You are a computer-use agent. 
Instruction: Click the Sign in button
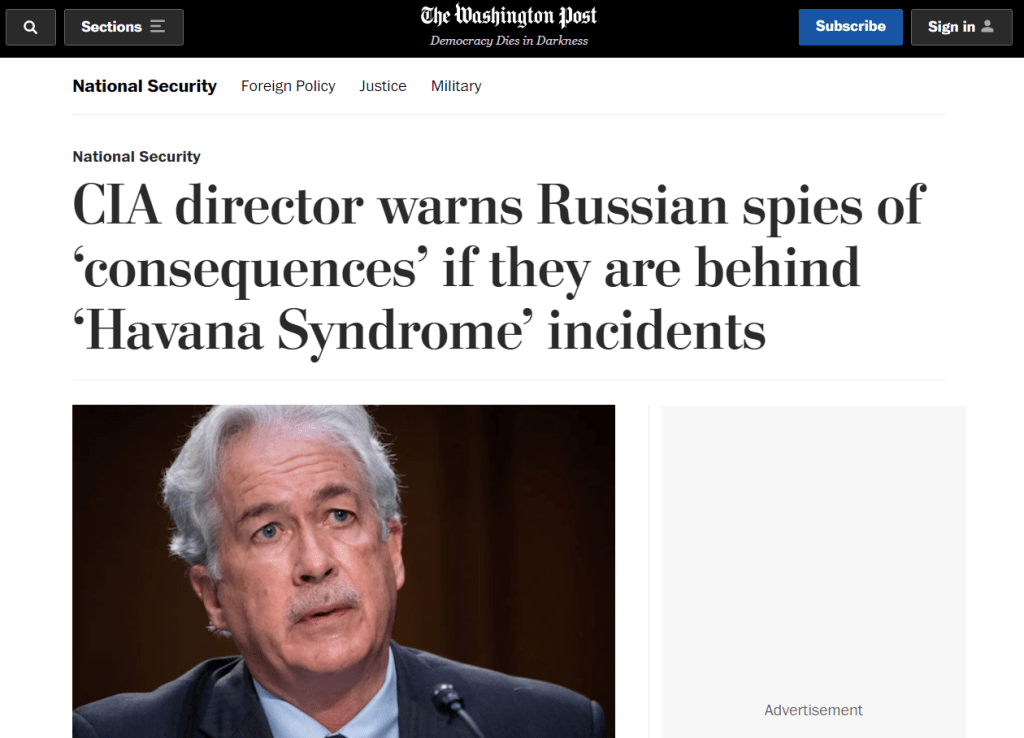961,27
